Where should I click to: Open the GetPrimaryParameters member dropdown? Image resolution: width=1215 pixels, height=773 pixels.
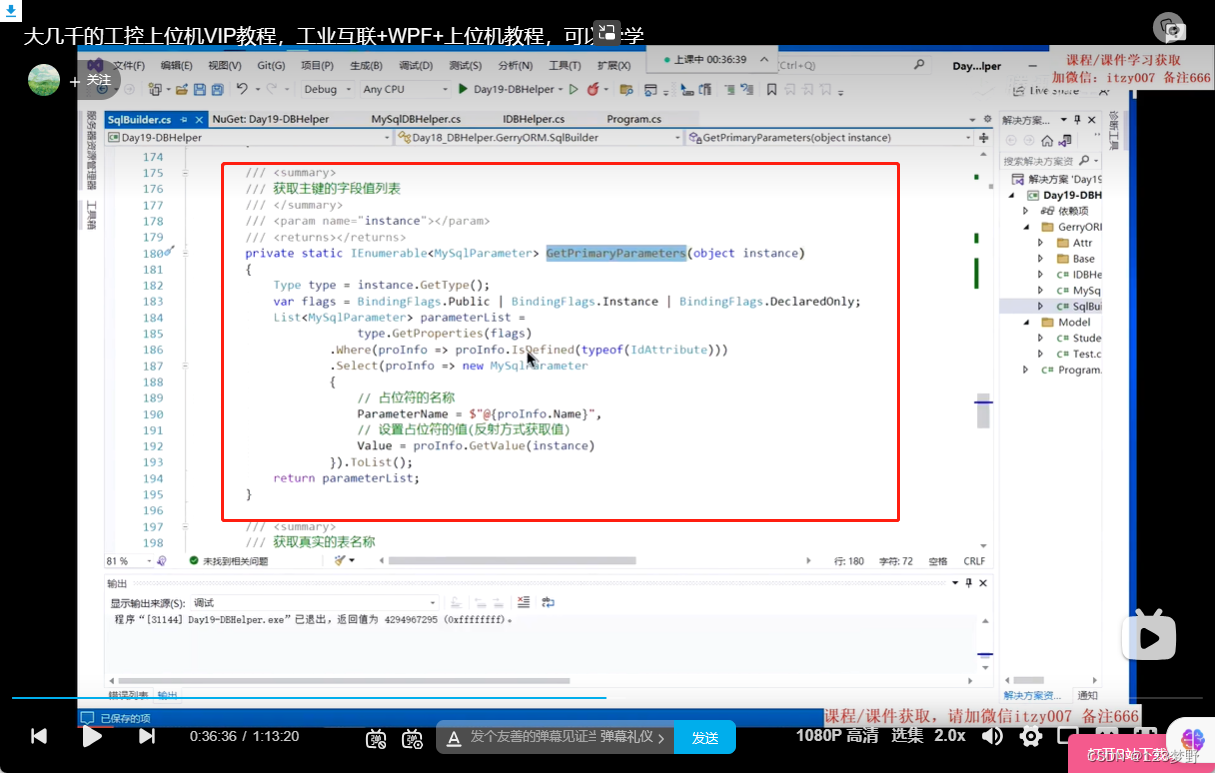pyautogui.click(x=831, y=137)
